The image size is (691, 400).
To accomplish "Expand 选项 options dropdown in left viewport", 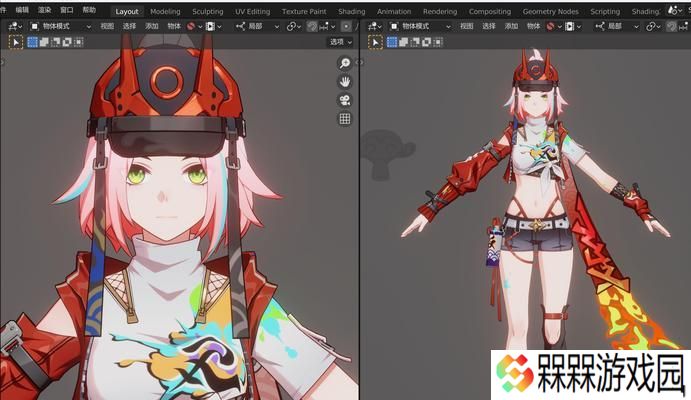I will (x=341, y=42).
